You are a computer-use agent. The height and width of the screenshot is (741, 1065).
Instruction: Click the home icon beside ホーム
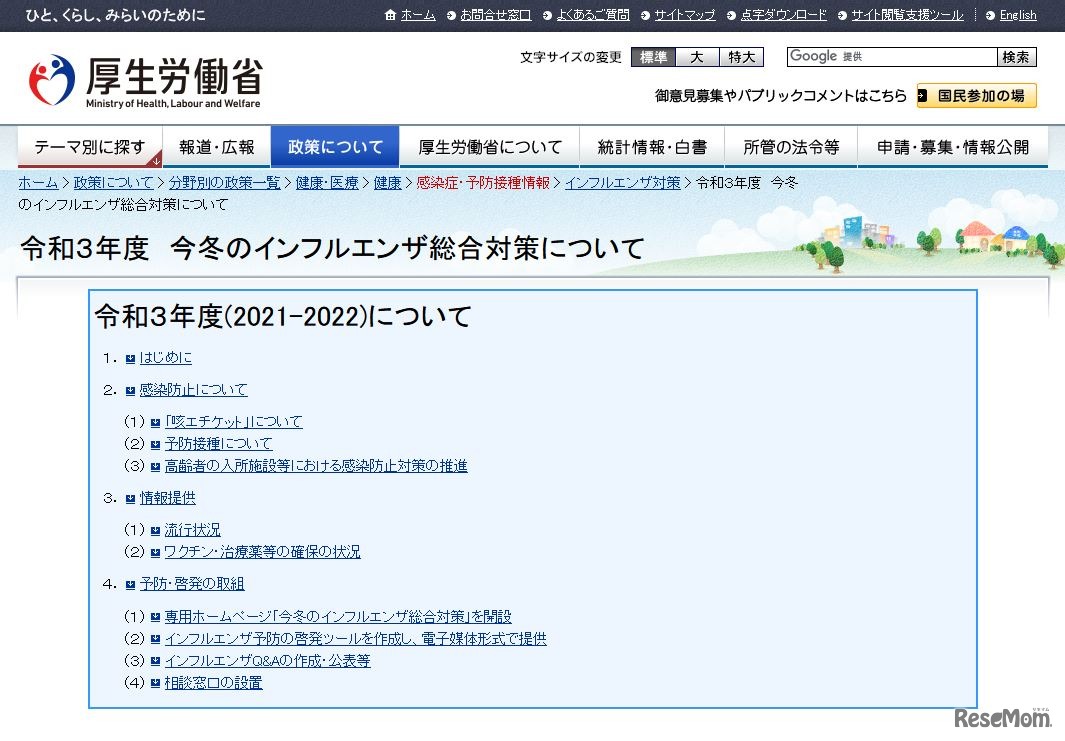click(x=390, y=15)
